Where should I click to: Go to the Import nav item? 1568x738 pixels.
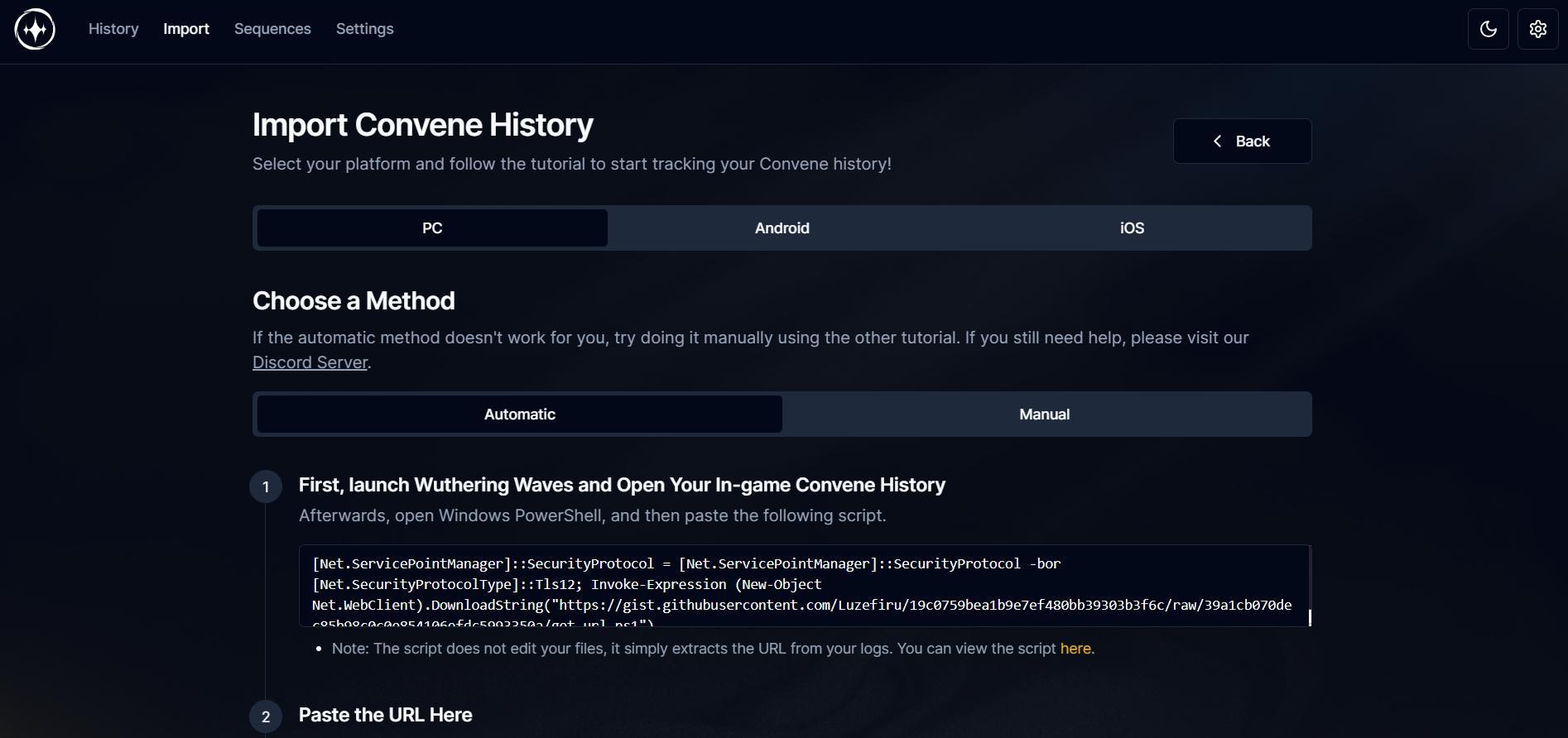[186, 29]
